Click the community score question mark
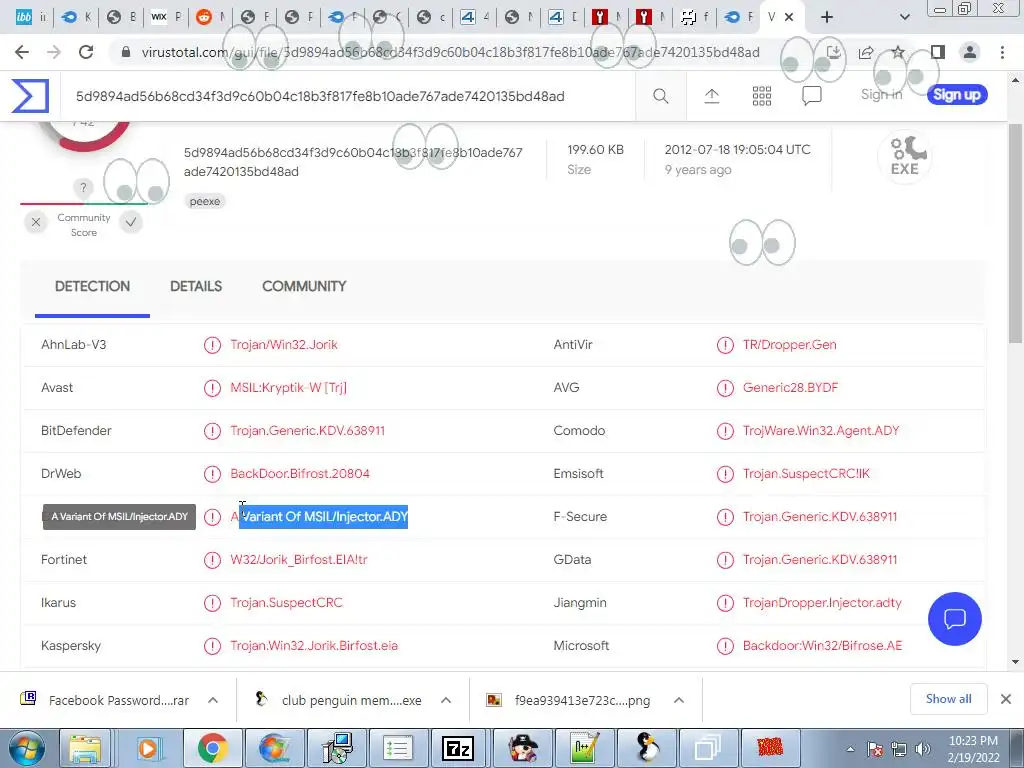The height and width of the screenshot is (768, 1024). [83, 188]
